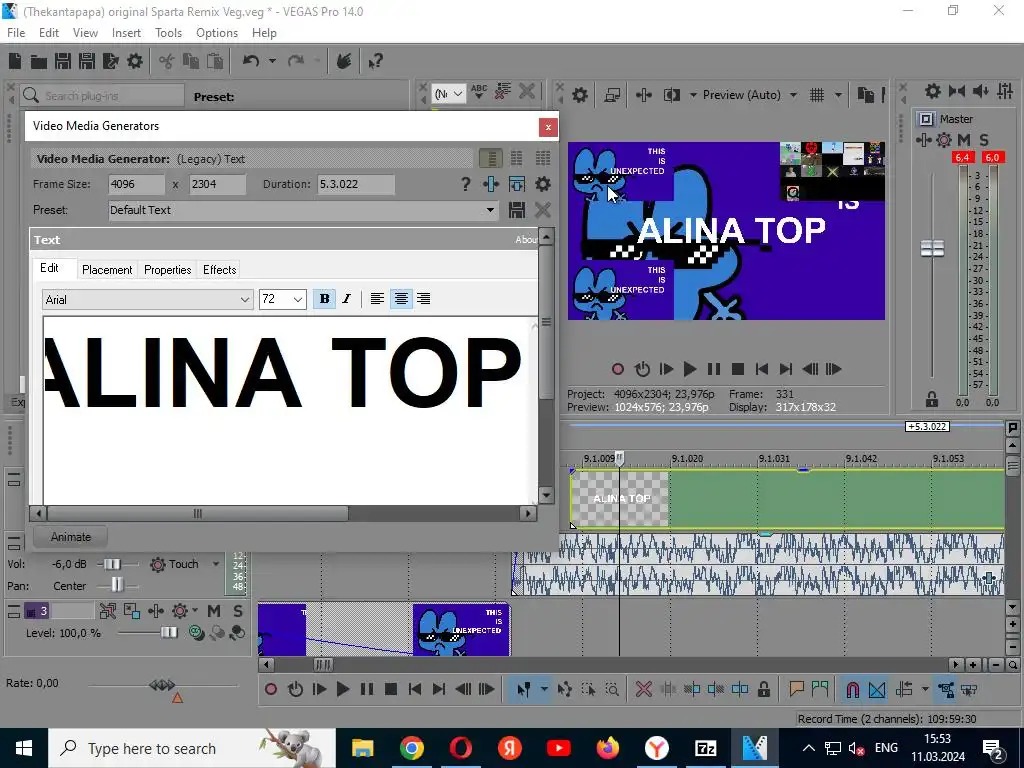
Task: Click the generator help question mark
Action: pos(466,184)
